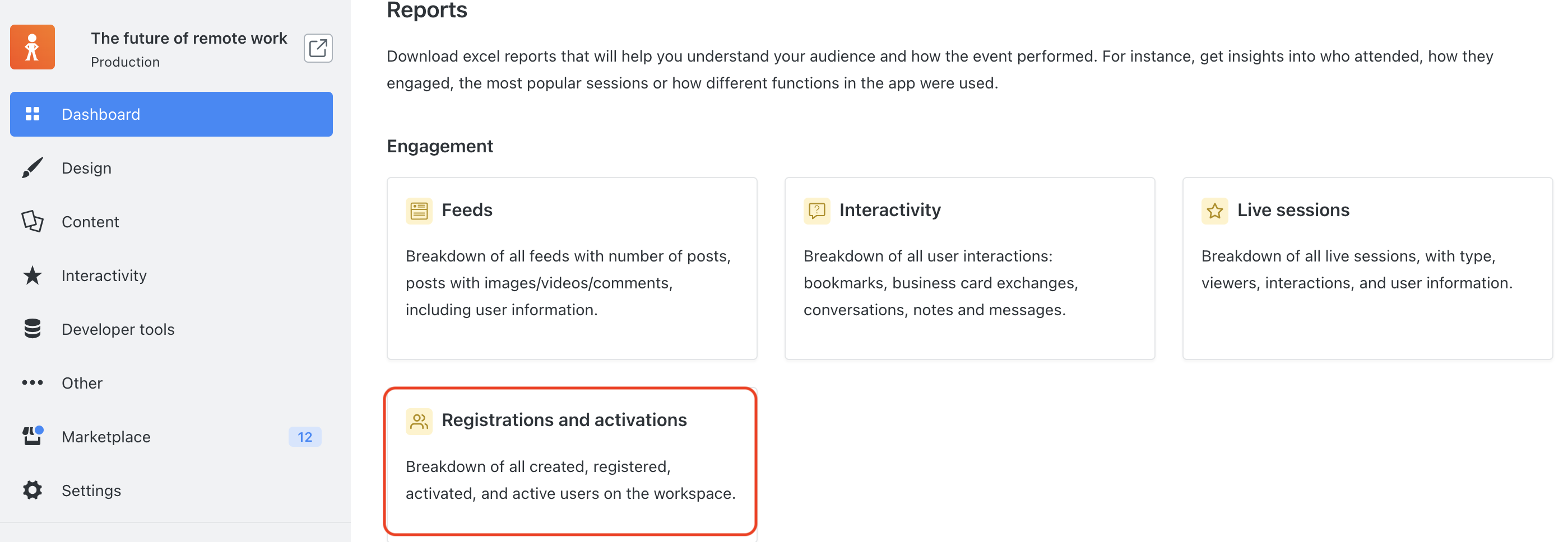Open the Live sessions report card
The width and height of the screenshot is (1568, 542).
click(1367, 268)
